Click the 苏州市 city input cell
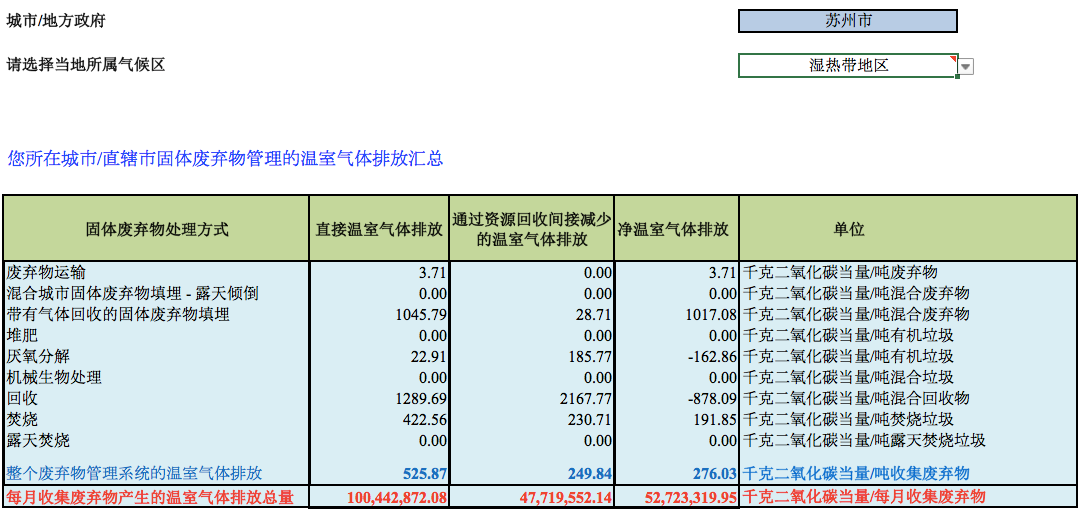 coord(847,21)
